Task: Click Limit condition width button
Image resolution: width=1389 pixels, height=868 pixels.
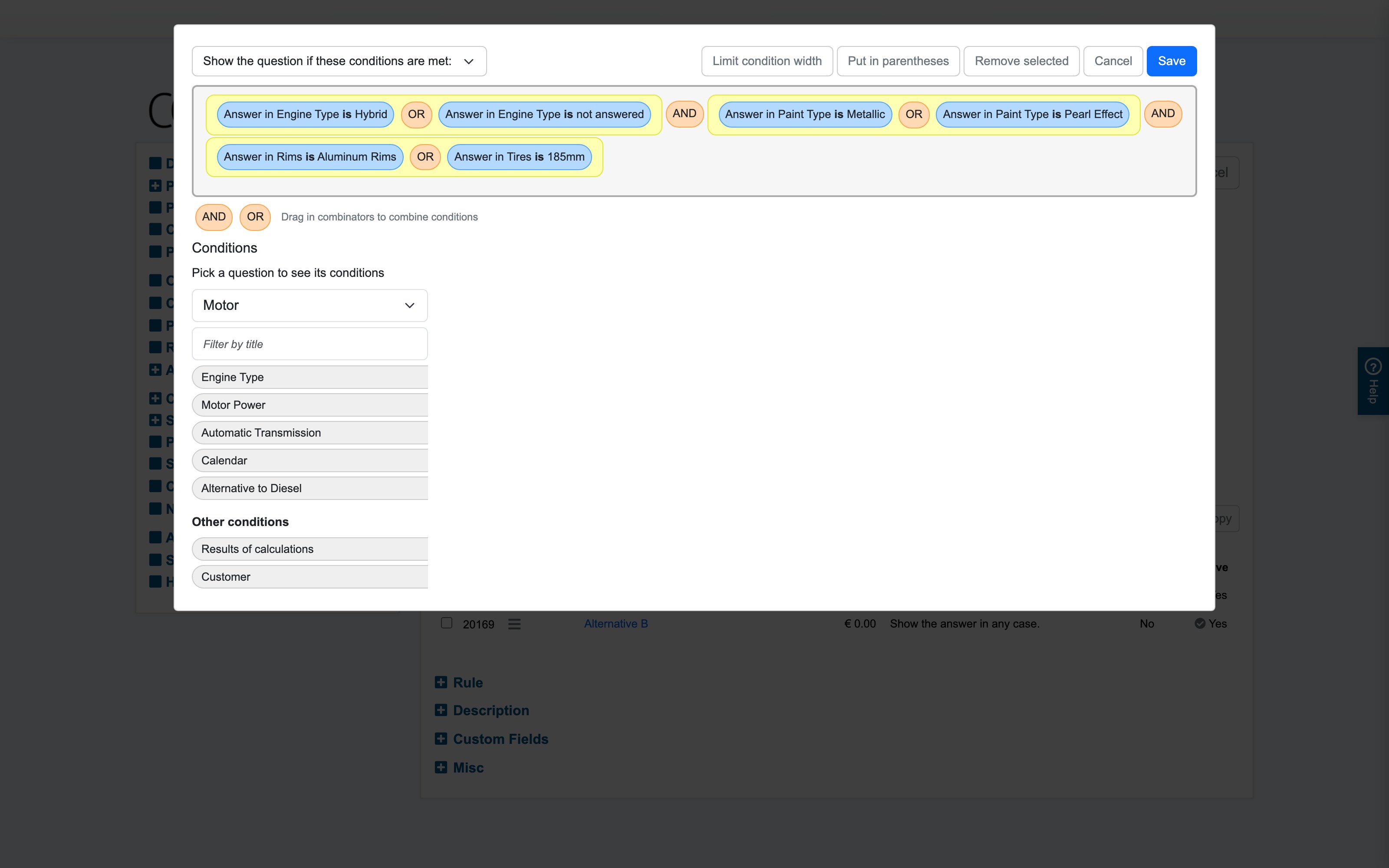Action: click(x=767, y=61)
